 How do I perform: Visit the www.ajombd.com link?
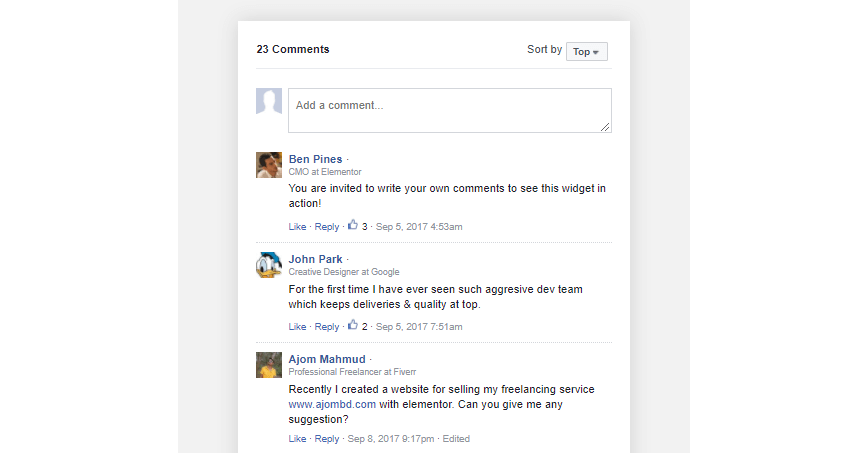pos(332,404)
